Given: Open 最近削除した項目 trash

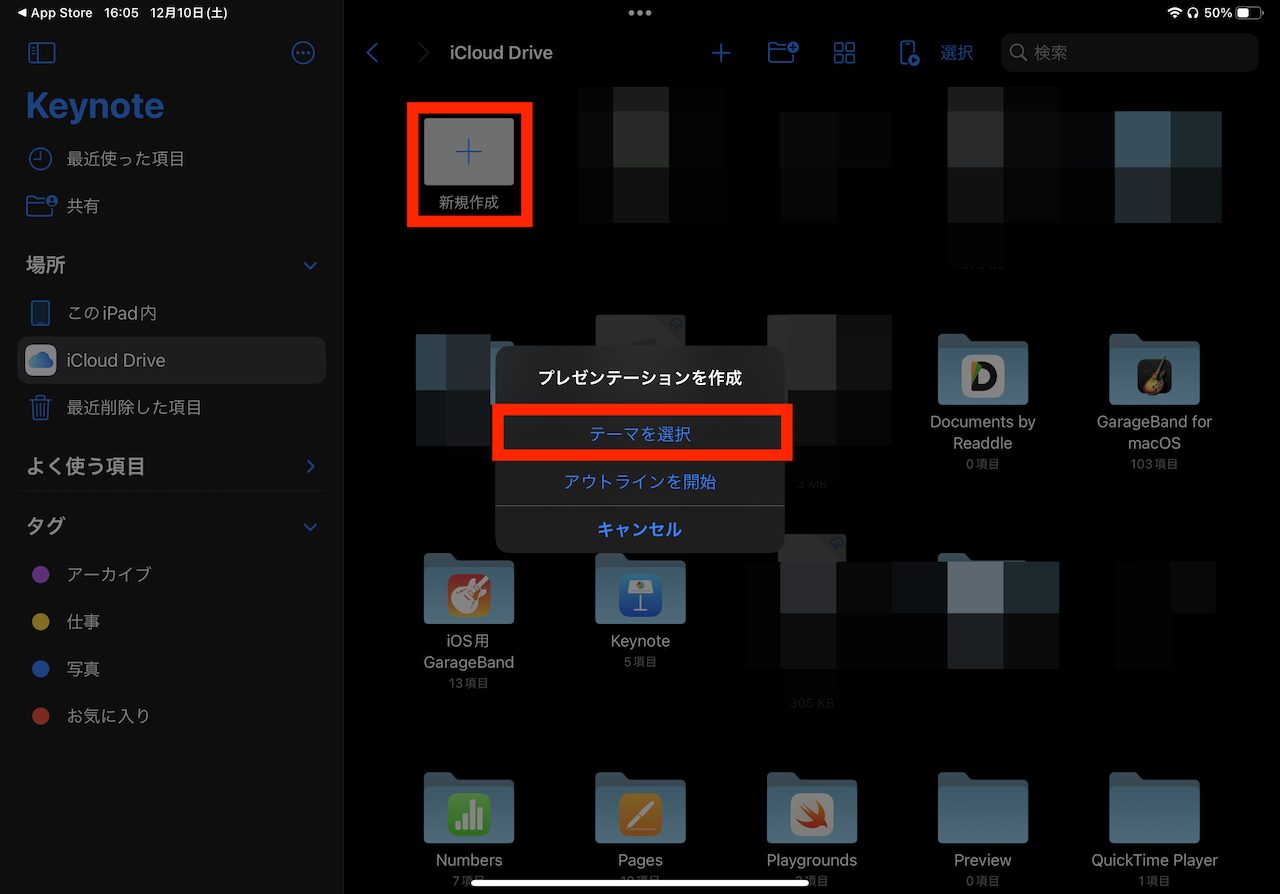Looking at the screenshot, I should tap(171, 407).
